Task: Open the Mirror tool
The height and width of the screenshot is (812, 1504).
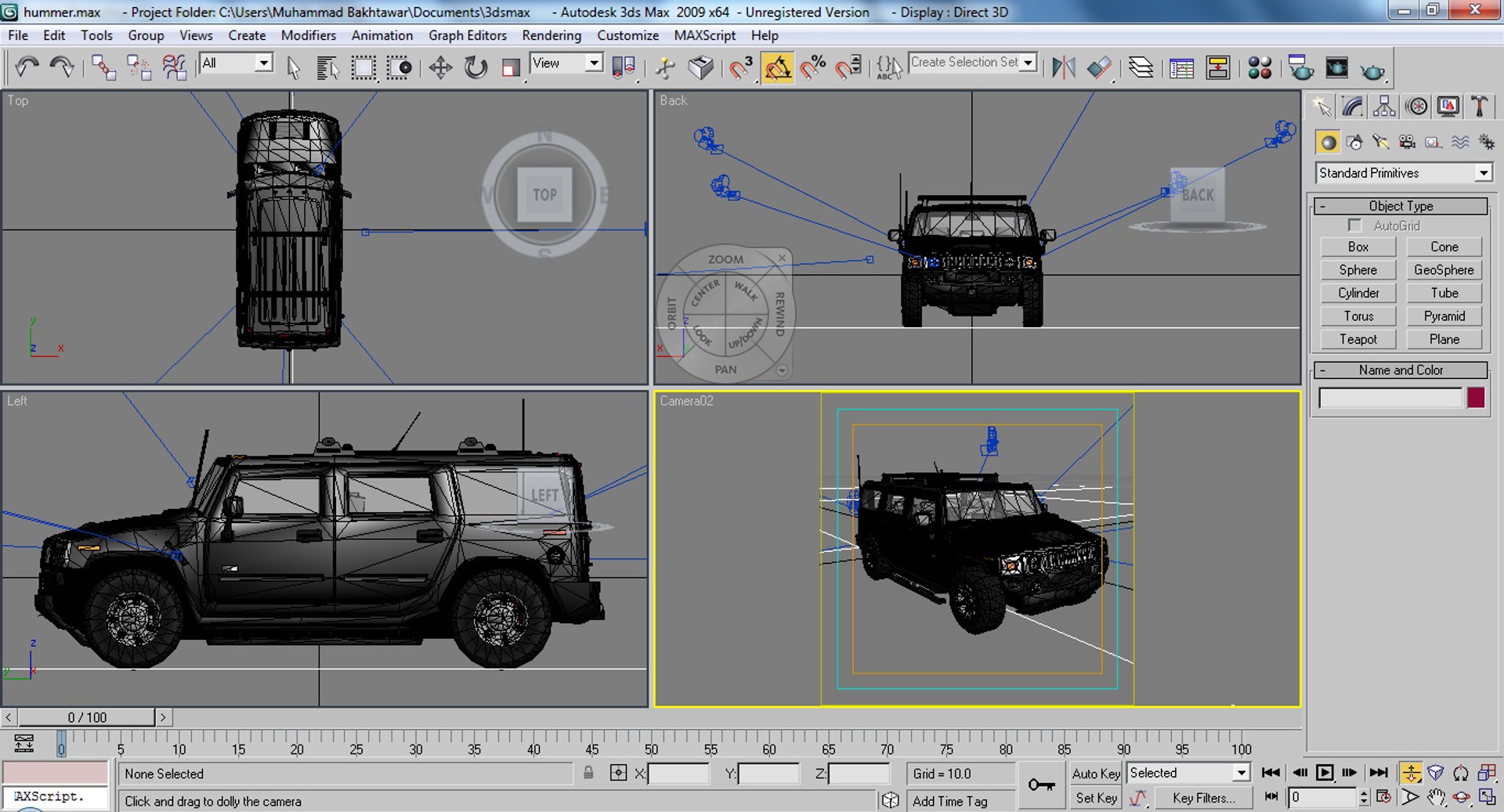Action: [1063, 67]
